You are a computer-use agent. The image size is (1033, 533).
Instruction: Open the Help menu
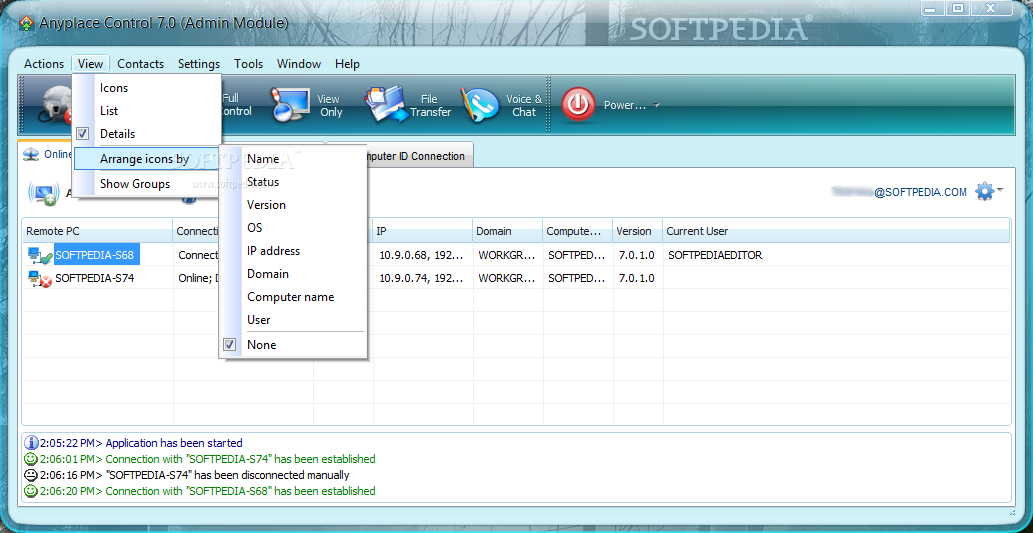click(x=347, y=64)
